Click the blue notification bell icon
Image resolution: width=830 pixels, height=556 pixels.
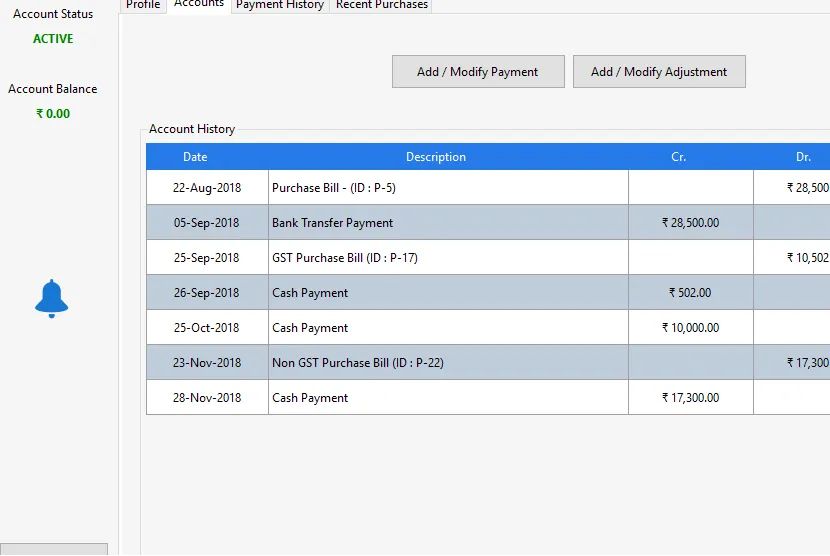click(52, 299)
